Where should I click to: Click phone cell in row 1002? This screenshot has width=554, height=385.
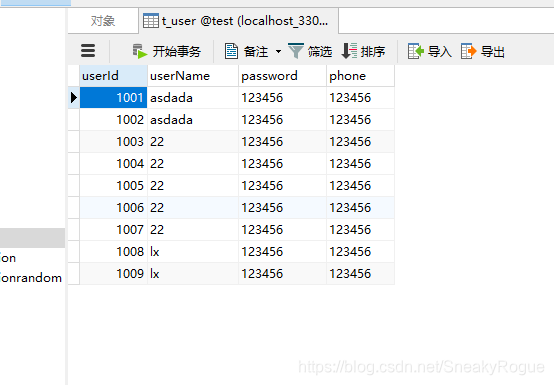(x=360, y=120)
